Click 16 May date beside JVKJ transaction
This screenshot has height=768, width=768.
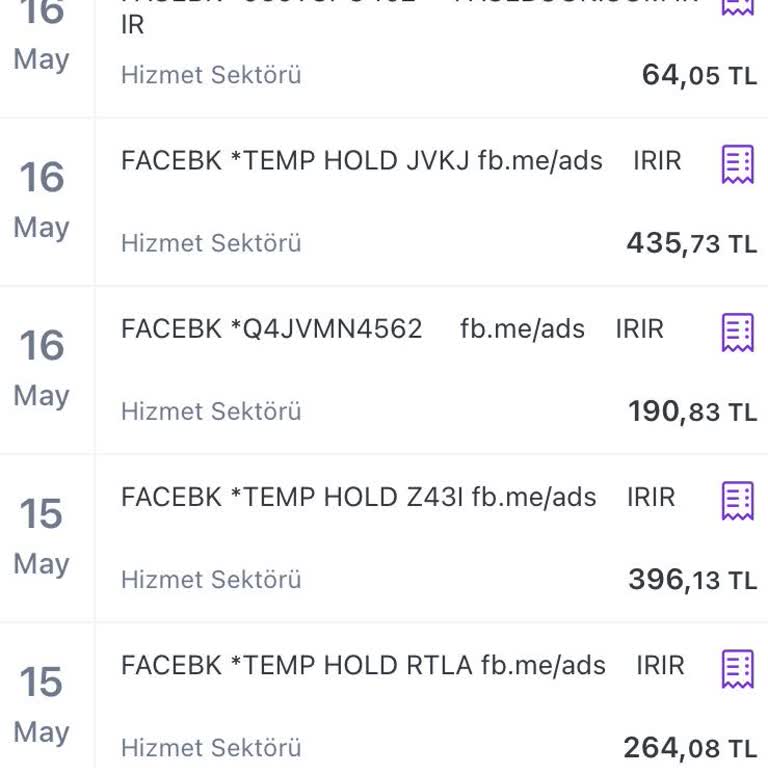coord(42,200)
